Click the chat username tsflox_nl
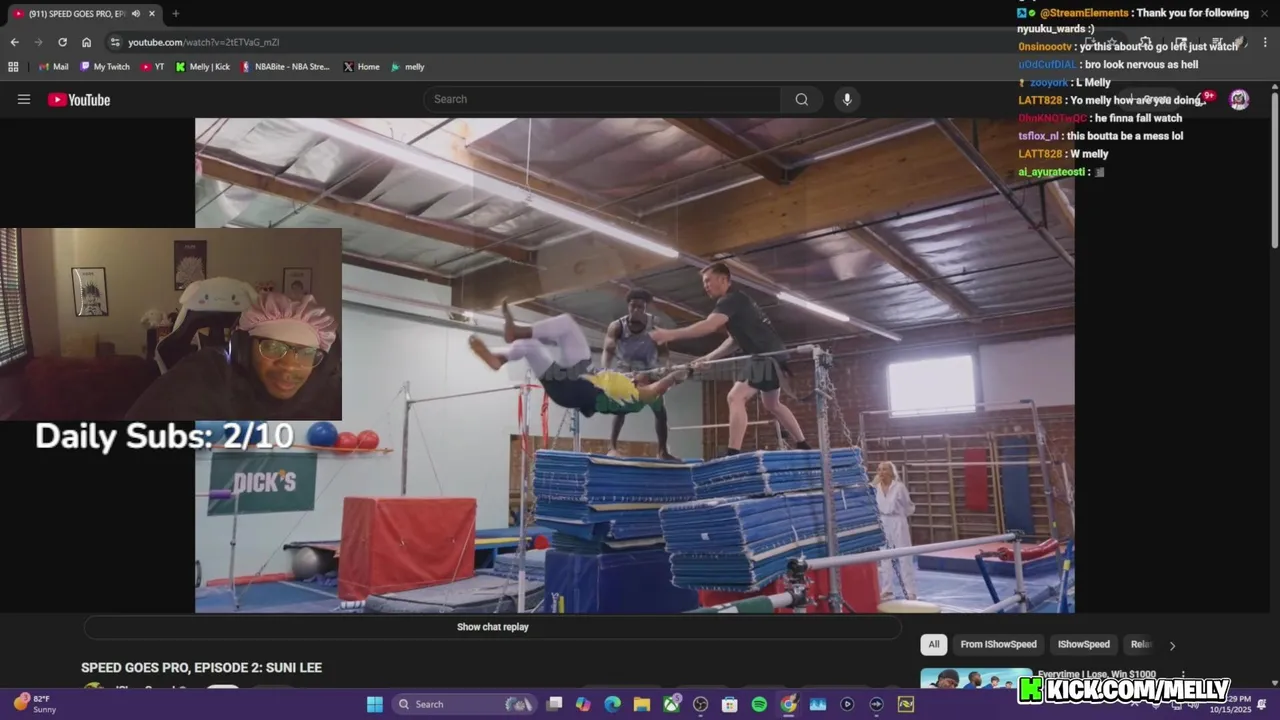Screen dimensions: 1280x720 click(1038, 136)
